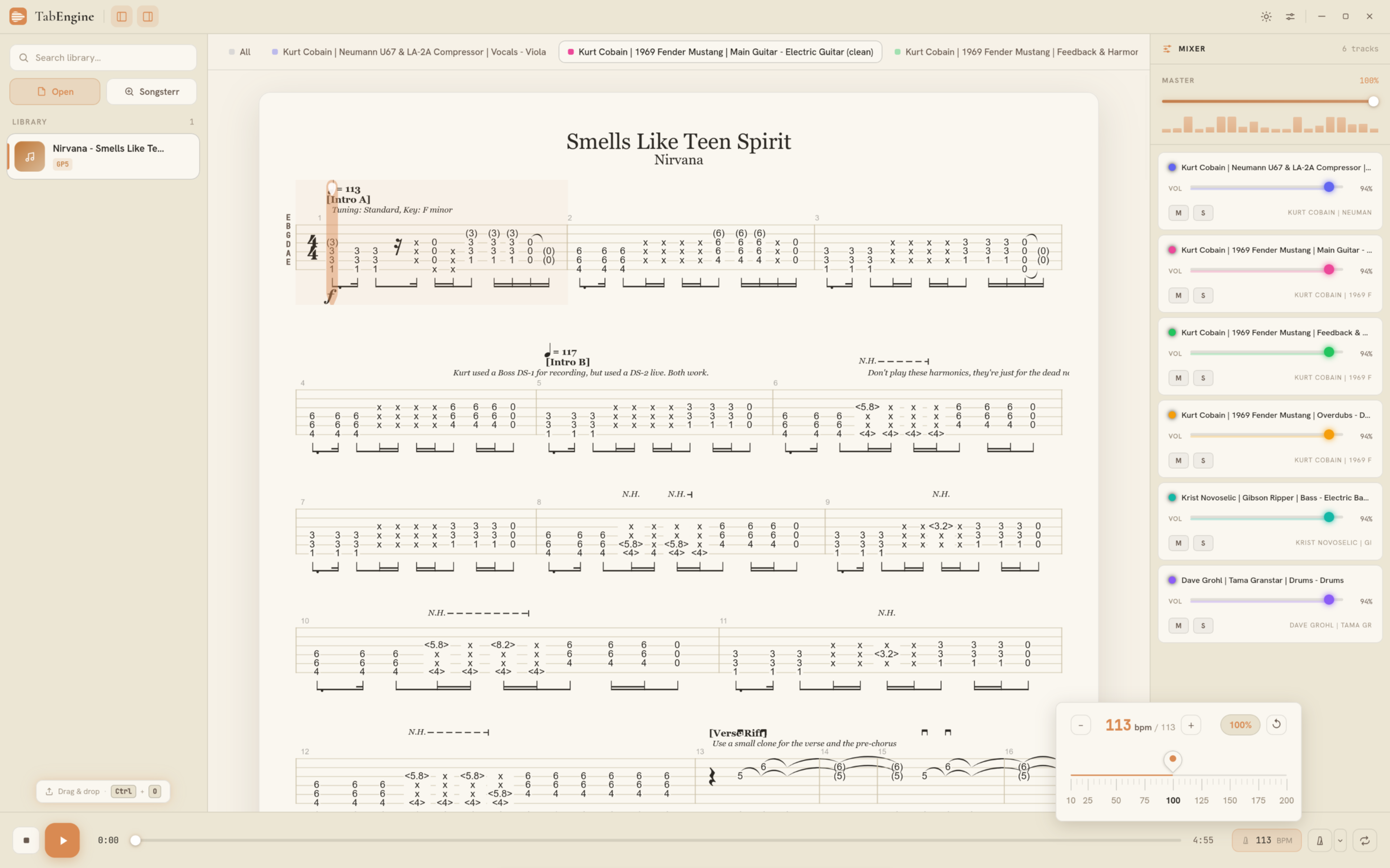Toggle loop playback icon
Screen dimensions: 1390x868
(x=1365, y=840)
